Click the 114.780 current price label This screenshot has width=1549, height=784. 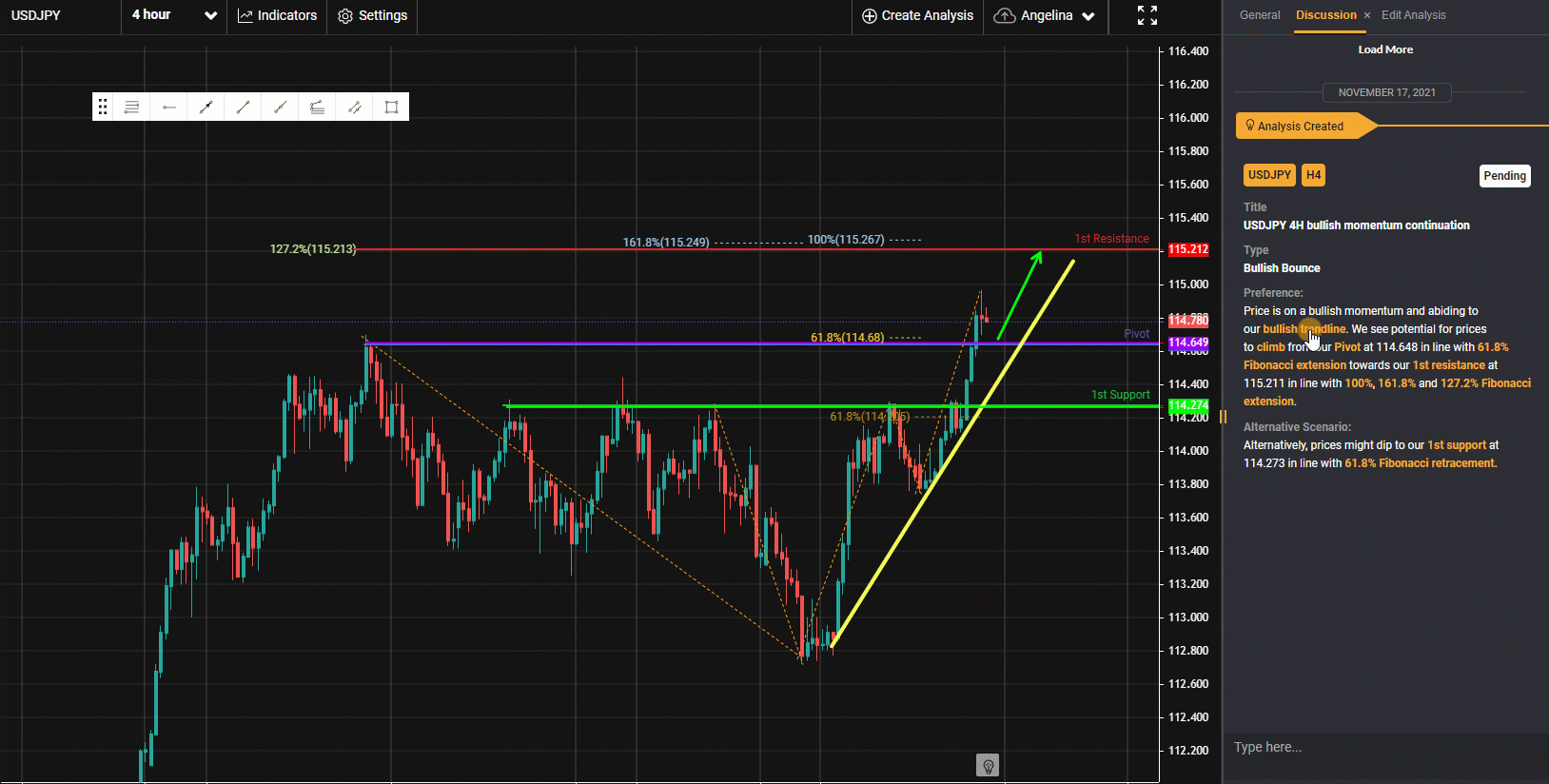pos(1188,321)
